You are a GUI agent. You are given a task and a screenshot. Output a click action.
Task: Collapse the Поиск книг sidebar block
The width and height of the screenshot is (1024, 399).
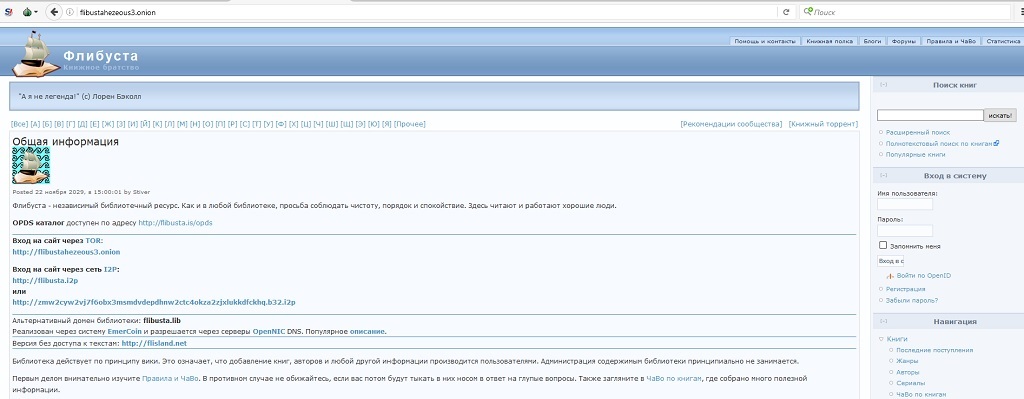coord(883,85)
